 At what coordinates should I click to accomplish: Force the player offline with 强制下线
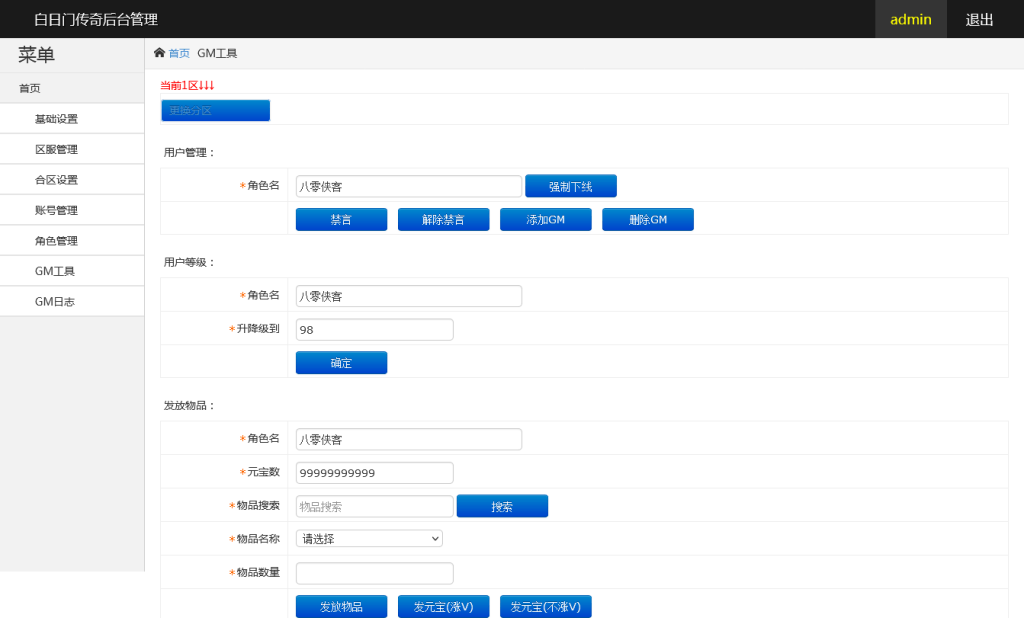[x=570, y=185]
